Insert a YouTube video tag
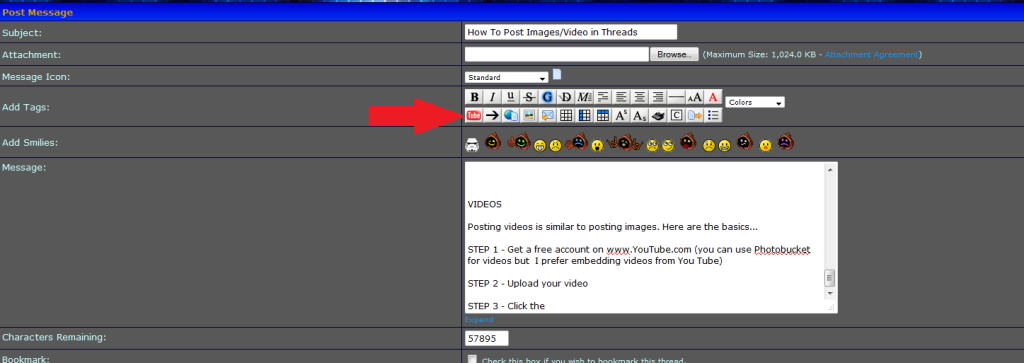Viewport: 1024px width, 363px height. point(473,116)
